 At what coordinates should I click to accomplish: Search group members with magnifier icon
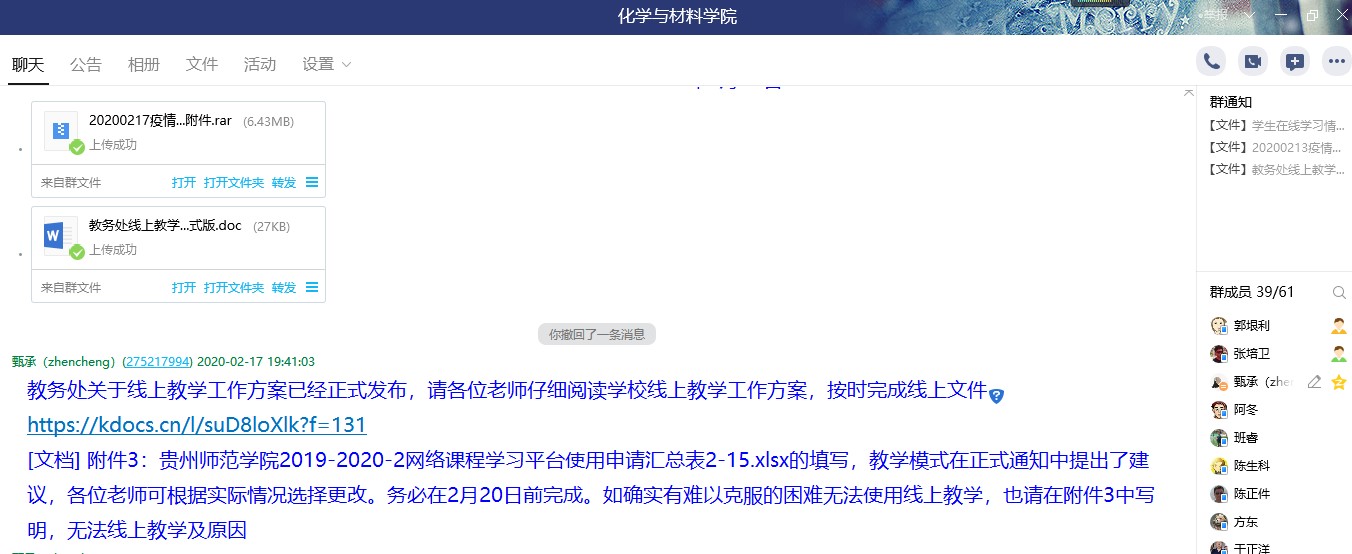tap(1339, 293)
